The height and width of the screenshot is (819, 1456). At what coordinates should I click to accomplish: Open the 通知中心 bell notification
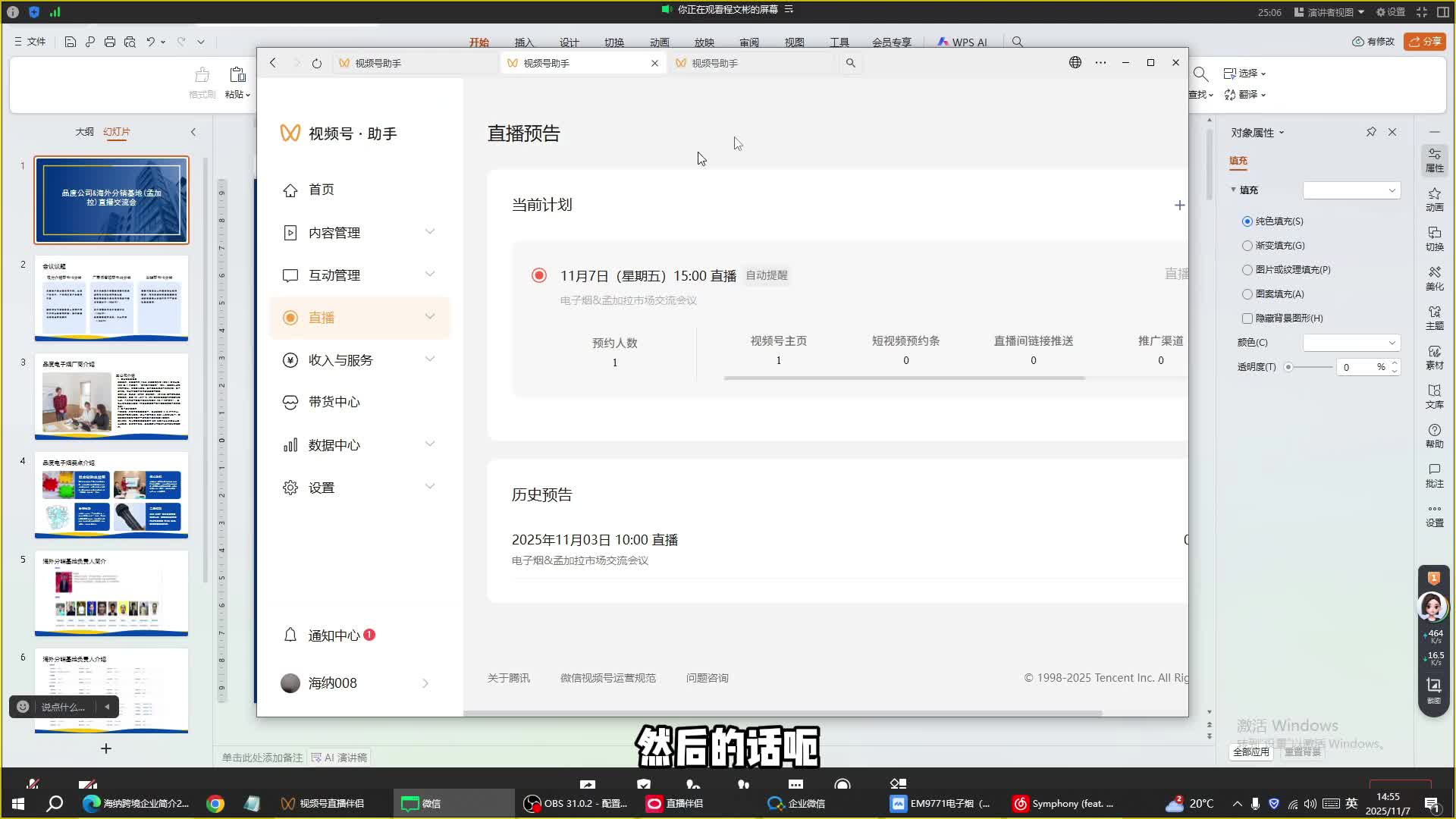tap(291, 635)
